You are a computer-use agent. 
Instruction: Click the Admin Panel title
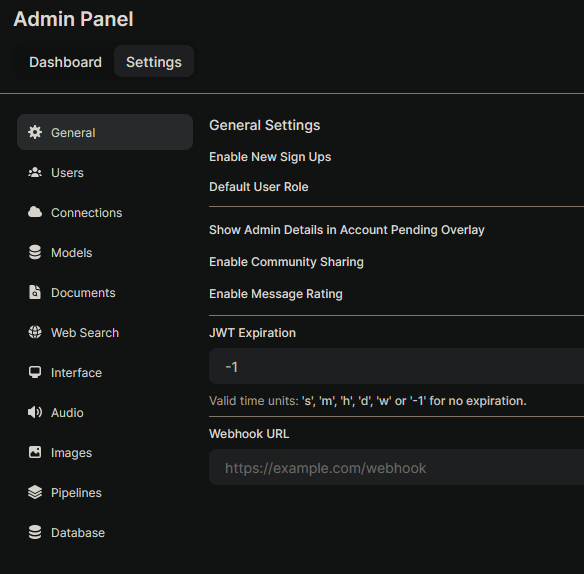tap(73, 19)
